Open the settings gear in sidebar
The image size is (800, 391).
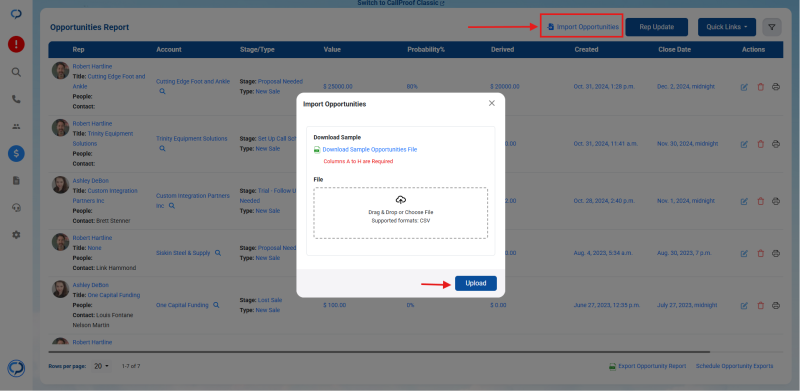point(16,235)
